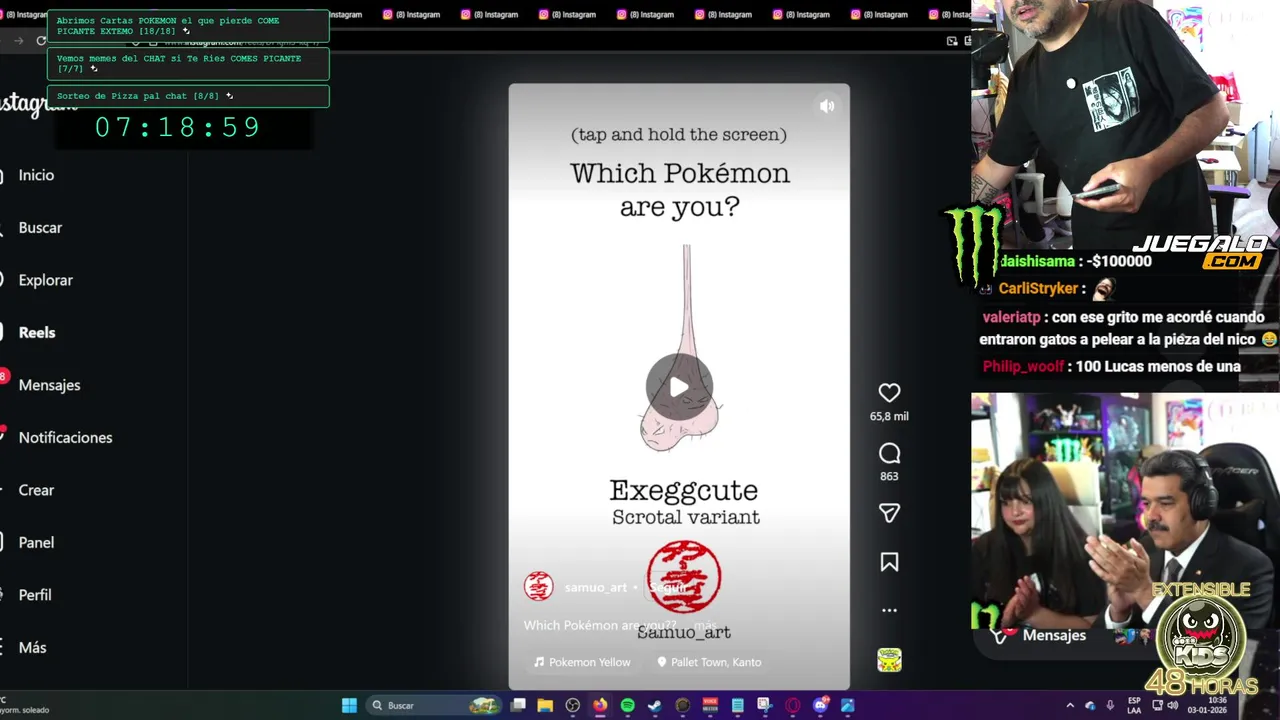
Task: Click the Instagram logo
Action: click(36, 104)
